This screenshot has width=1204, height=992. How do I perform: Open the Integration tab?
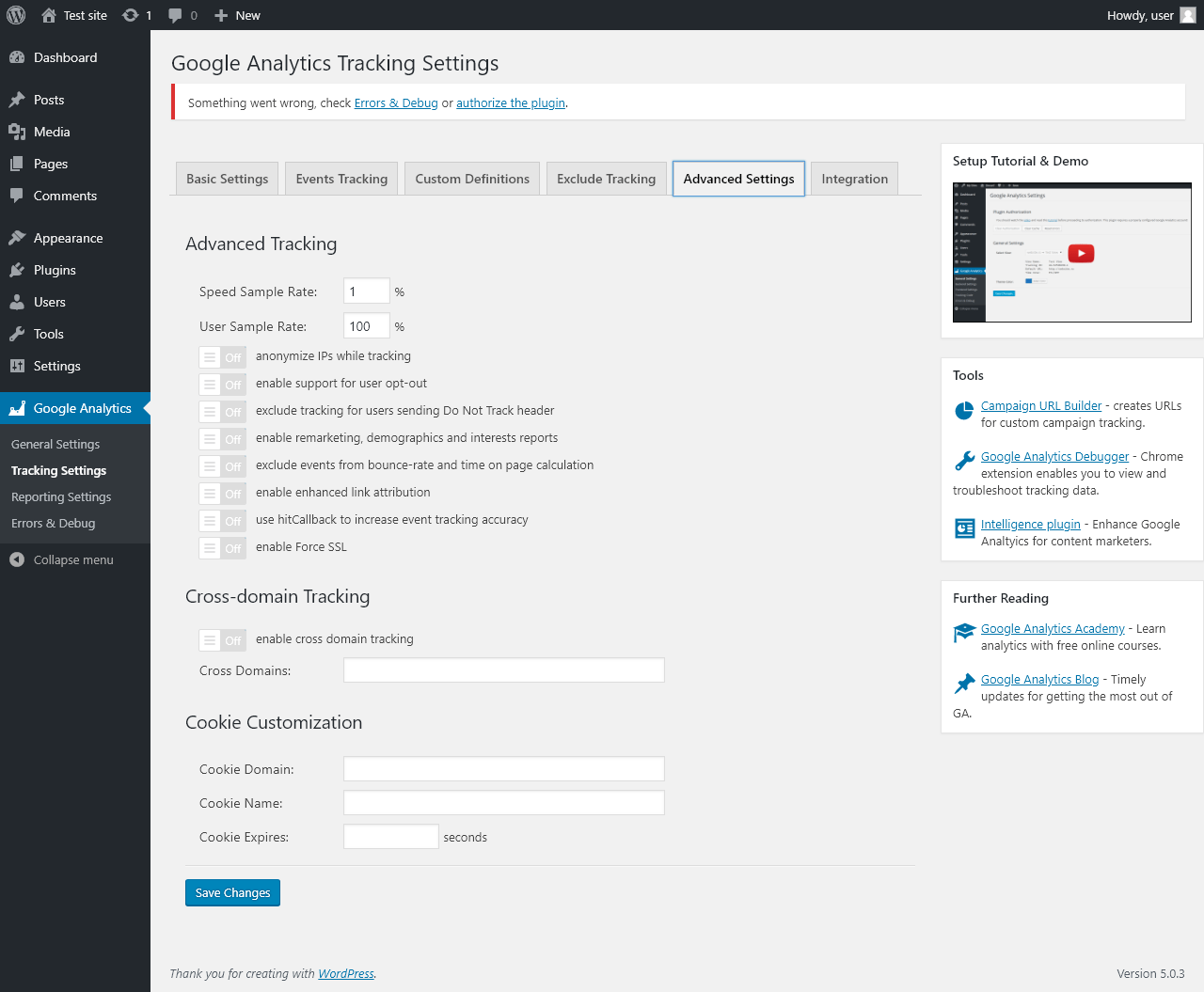(x=854, y=179)
